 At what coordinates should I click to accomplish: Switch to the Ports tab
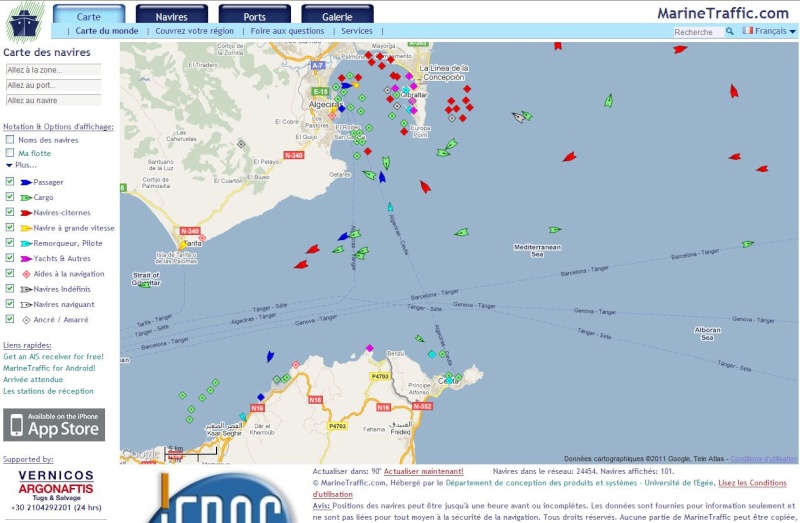(254, 15)
